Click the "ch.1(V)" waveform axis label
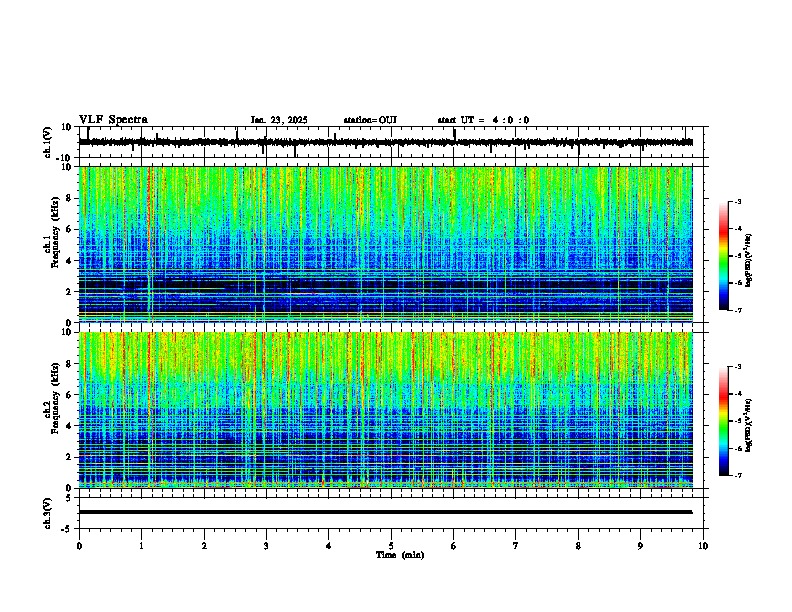Viewport: 792px width, 612px height. [x=48, y=142]
